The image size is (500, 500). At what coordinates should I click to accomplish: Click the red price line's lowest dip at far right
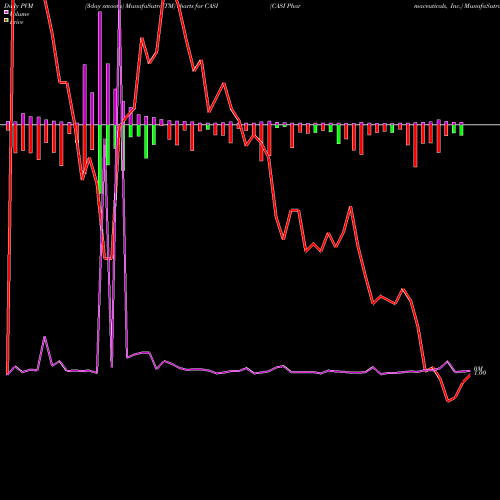pyautogui.click(x=448, y=401)
